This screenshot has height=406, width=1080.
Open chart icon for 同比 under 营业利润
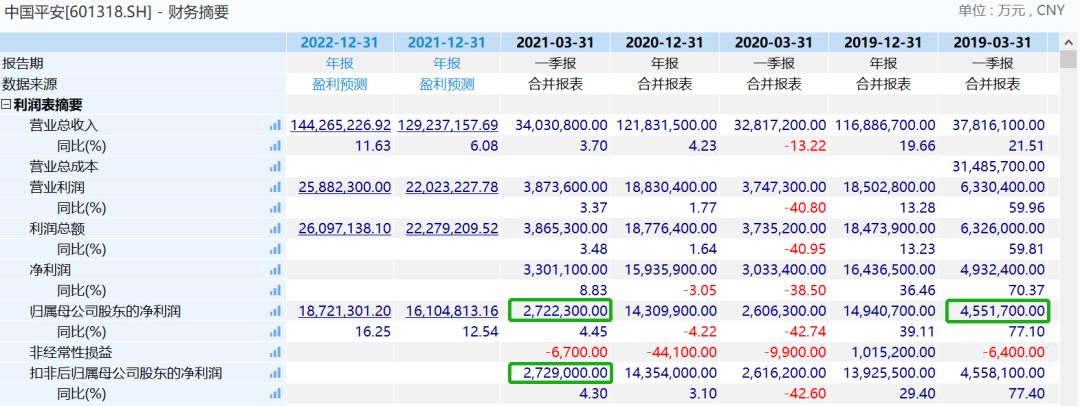click(x=276, y=208)
